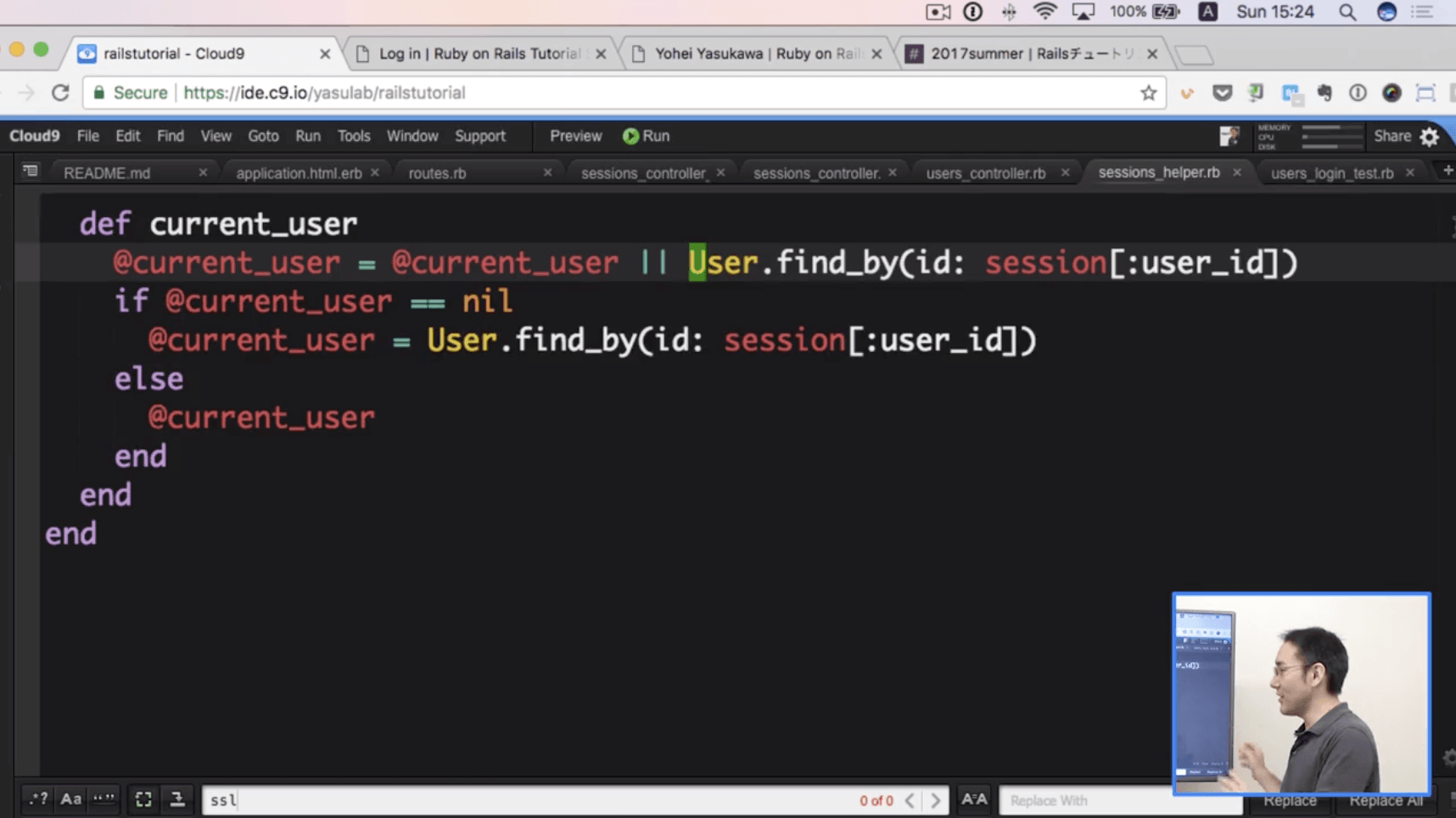Click the browser address bar URL
The width and height of the screenshot is (1456, 818).
coord(324,92)
